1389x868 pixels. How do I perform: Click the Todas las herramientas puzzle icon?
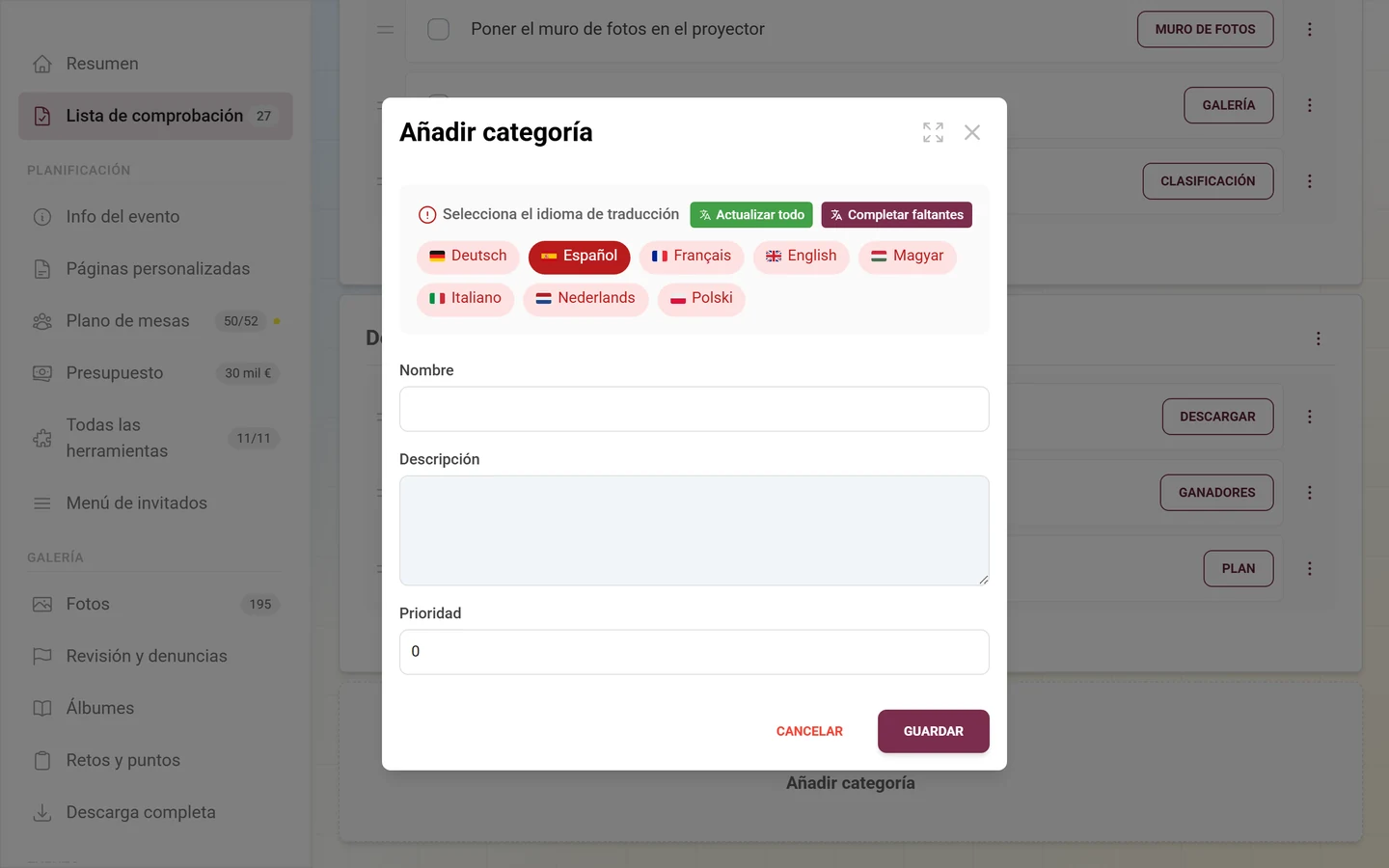click(42, 438)
